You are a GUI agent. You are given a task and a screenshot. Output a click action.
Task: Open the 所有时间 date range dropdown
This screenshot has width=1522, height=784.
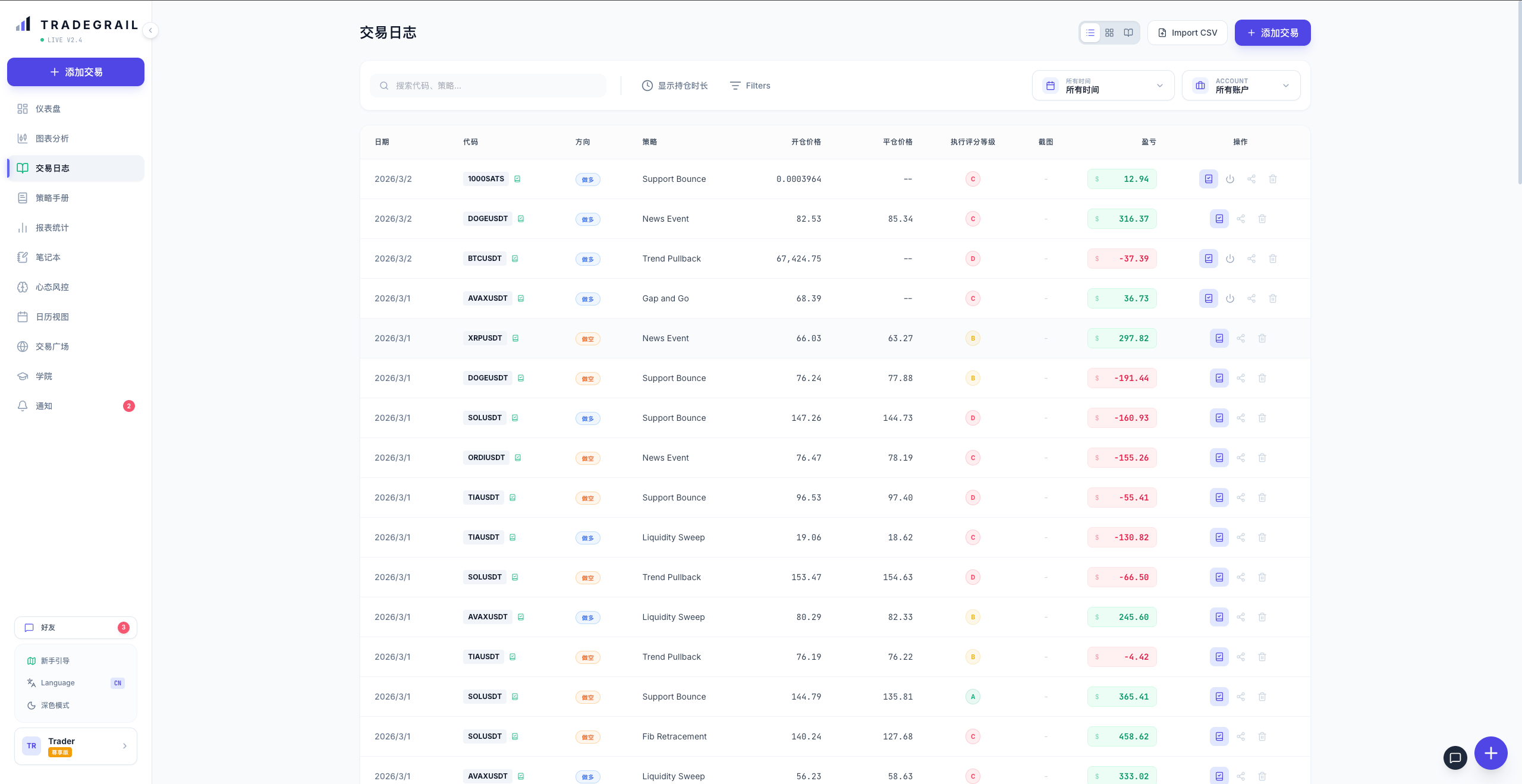[x=1103, y=86]
